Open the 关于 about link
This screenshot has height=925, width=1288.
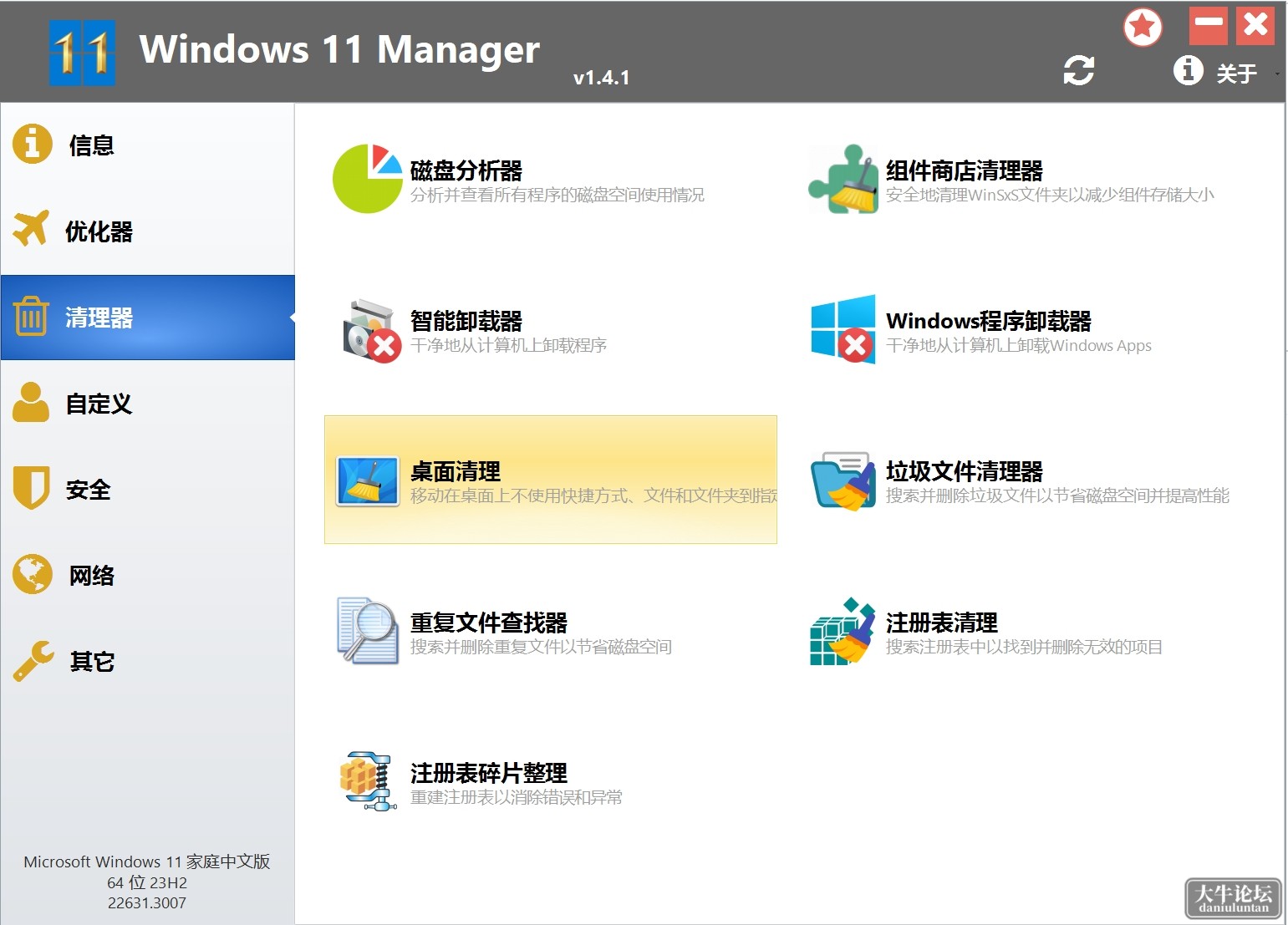1236,74
